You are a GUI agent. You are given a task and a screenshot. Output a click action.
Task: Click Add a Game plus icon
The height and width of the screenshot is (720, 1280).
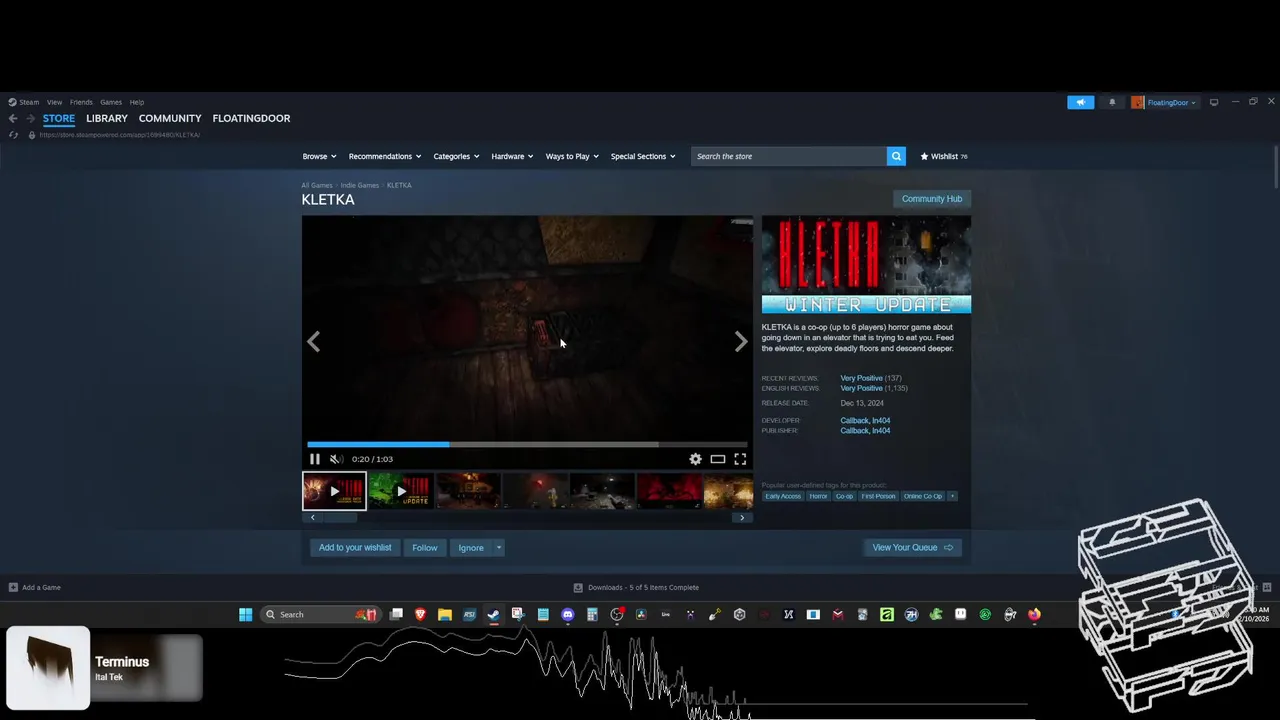tap(13, 588)
